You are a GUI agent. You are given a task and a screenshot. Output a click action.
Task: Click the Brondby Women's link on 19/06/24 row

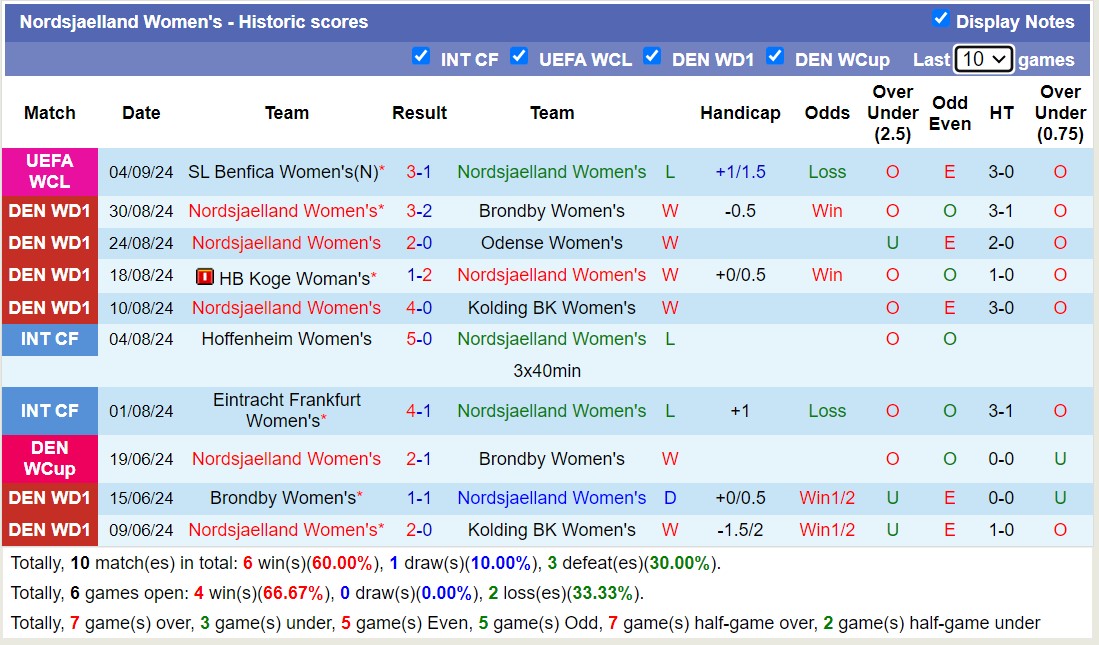click(x=551, y=458)
